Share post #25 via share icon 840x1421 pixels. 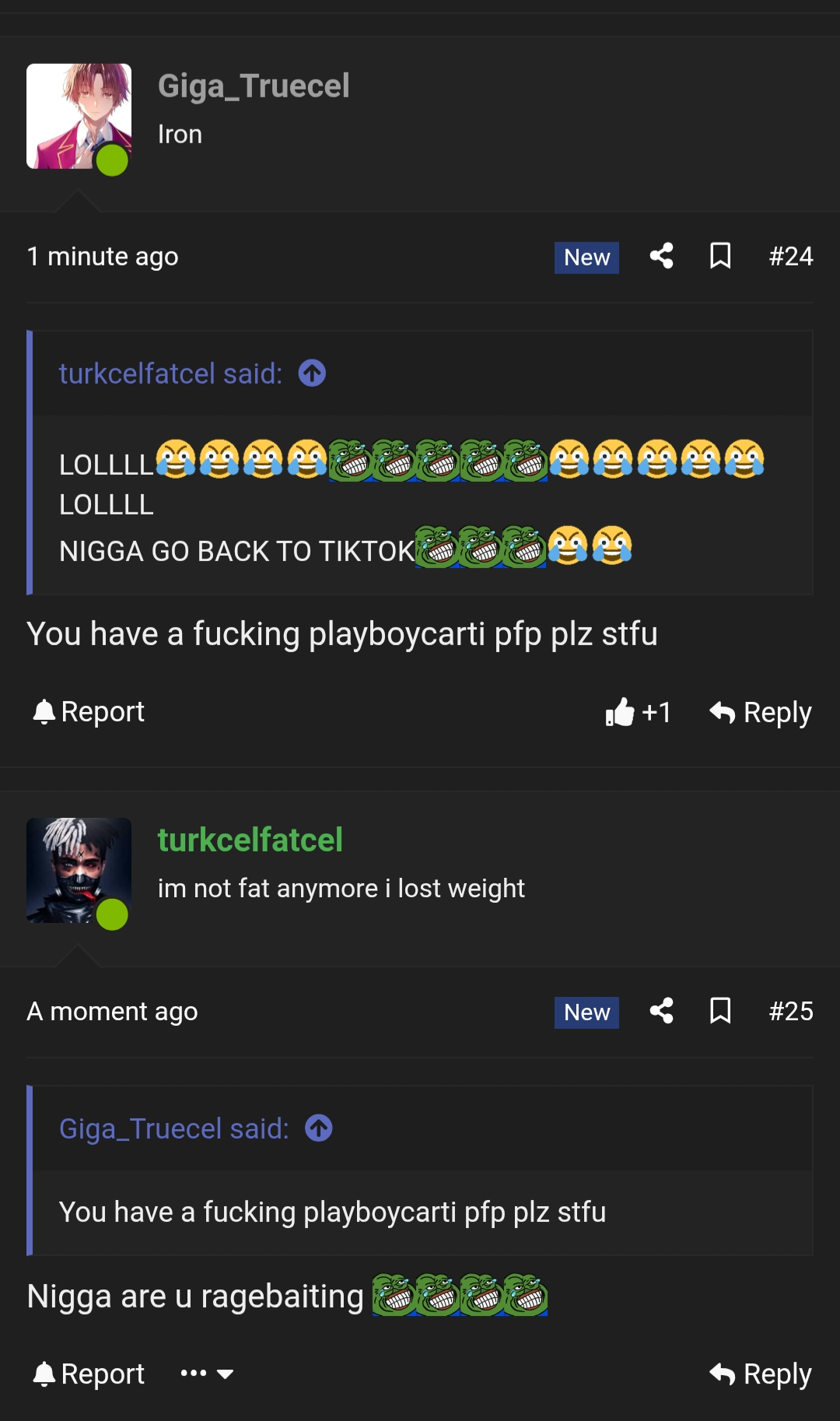pos(661,1011)
